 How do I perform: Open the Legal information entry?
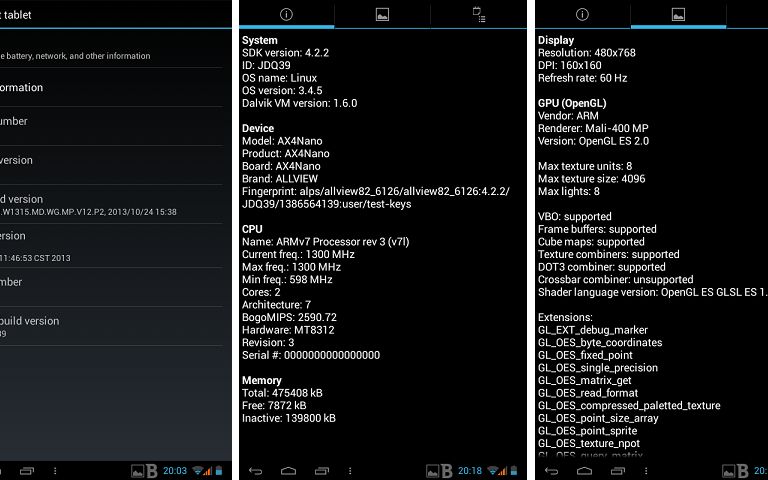pyautogui.click(x=60, y=88)
